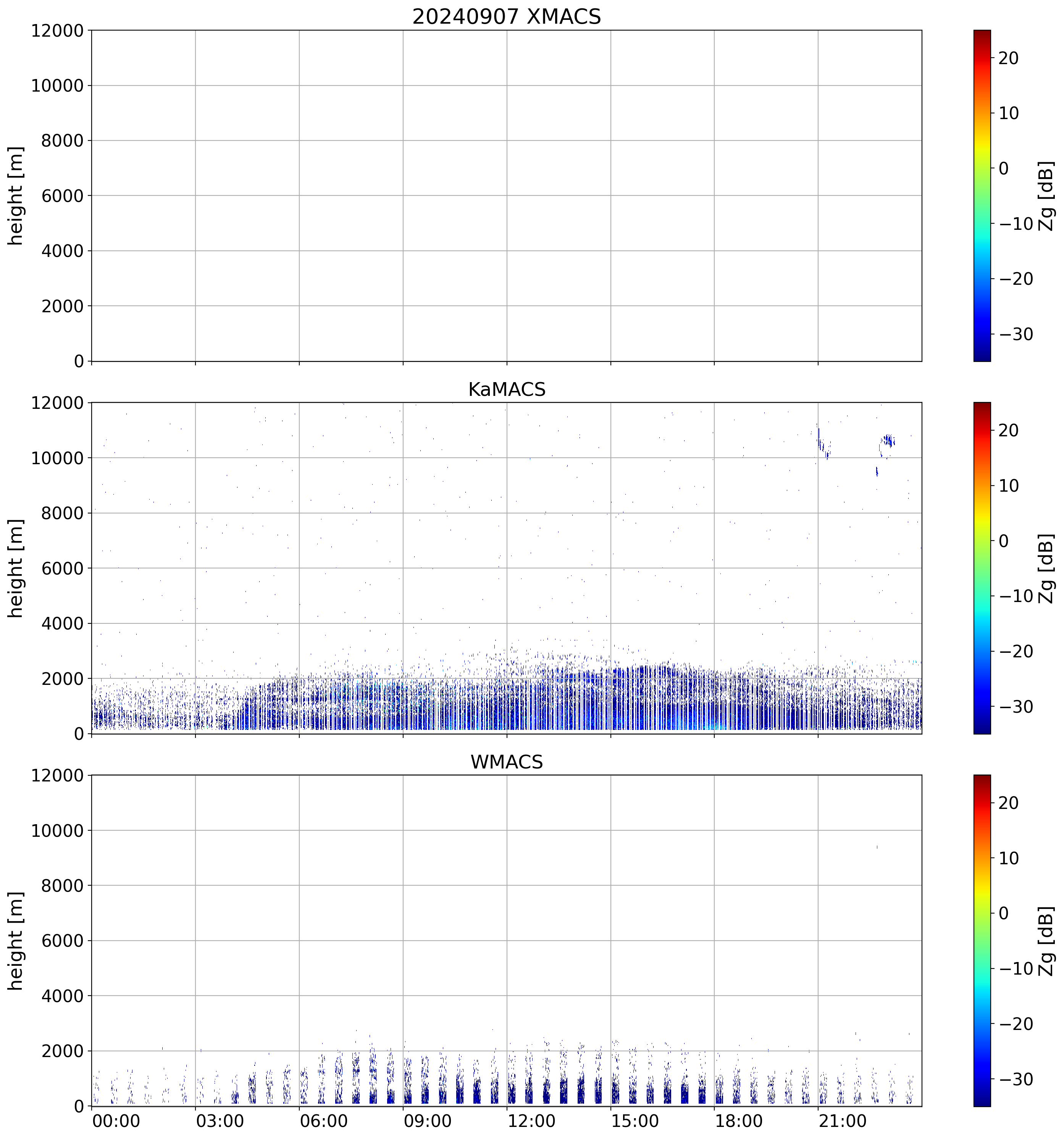Click the -30 tick on the KaMACS colorbar
The width and height of the screenshot is (1064, 1138).
coord(1016,706)
